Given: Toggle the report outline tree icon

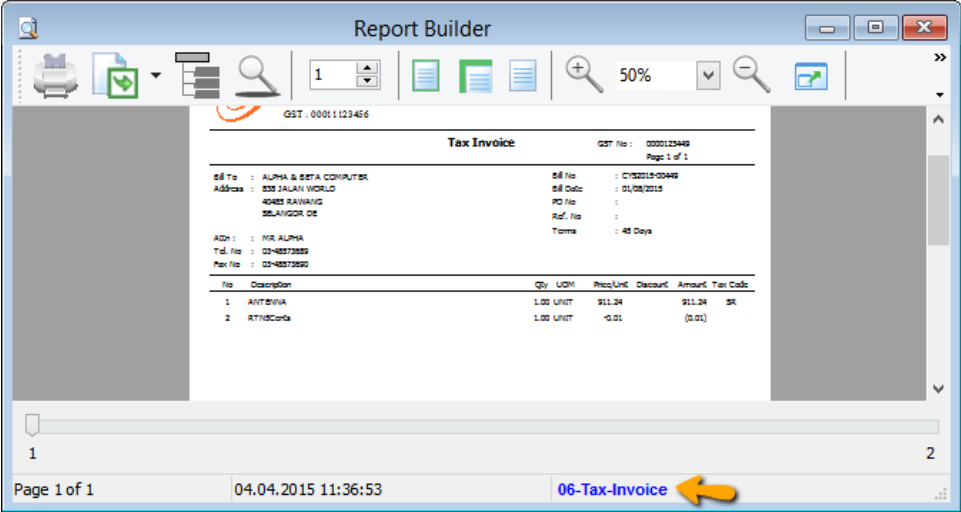Looking at the screenshot, I should pos(199,75).
